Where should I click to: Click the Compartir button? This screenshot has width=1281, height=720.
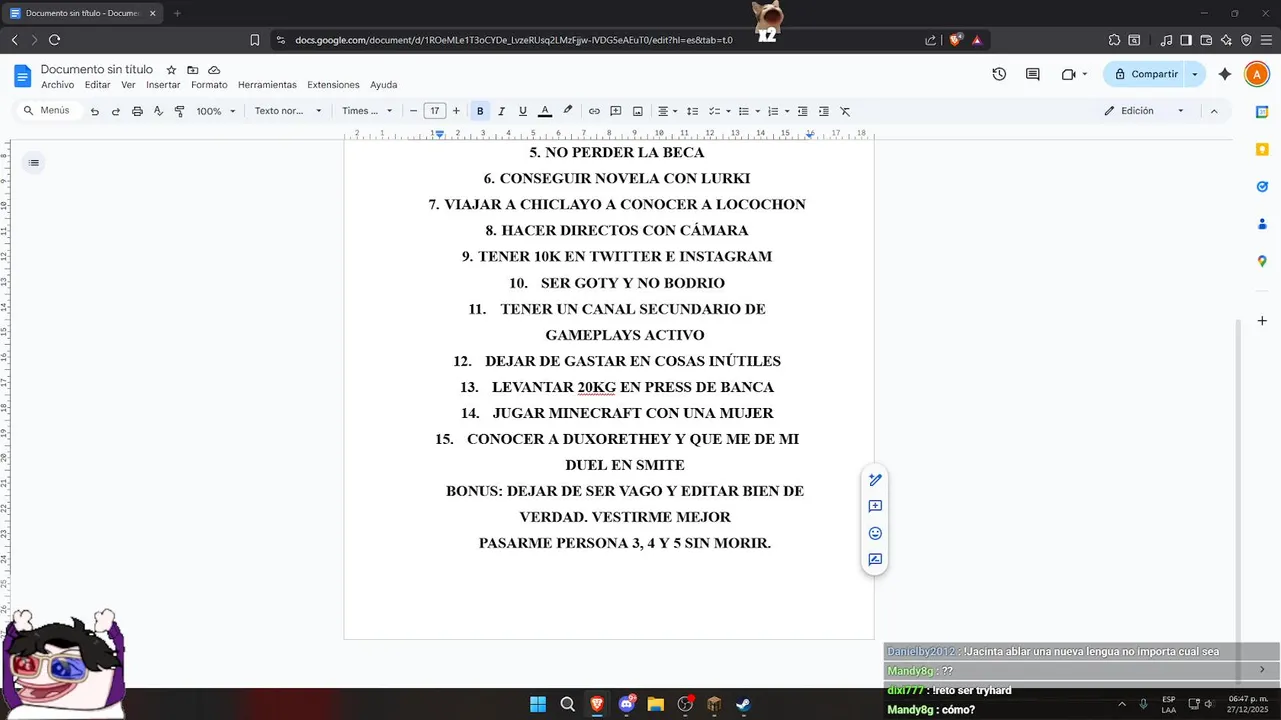coord(1145,74)
